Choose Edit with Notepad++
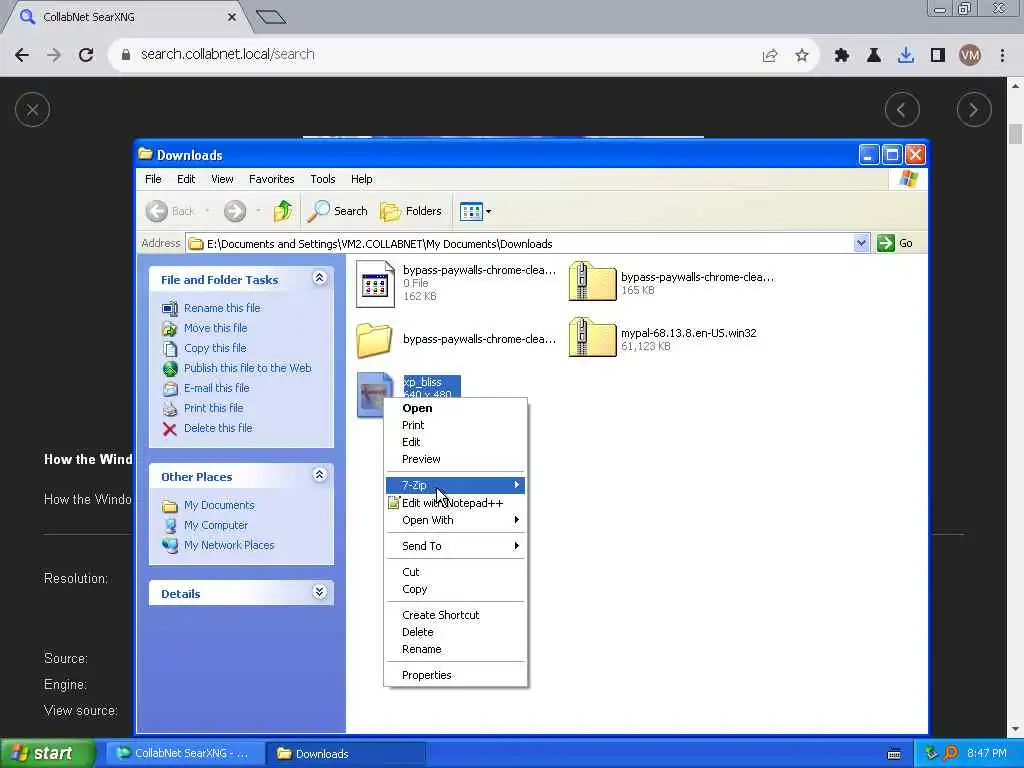The height and width of the screenshot is (768, 1024). (455, 503)
